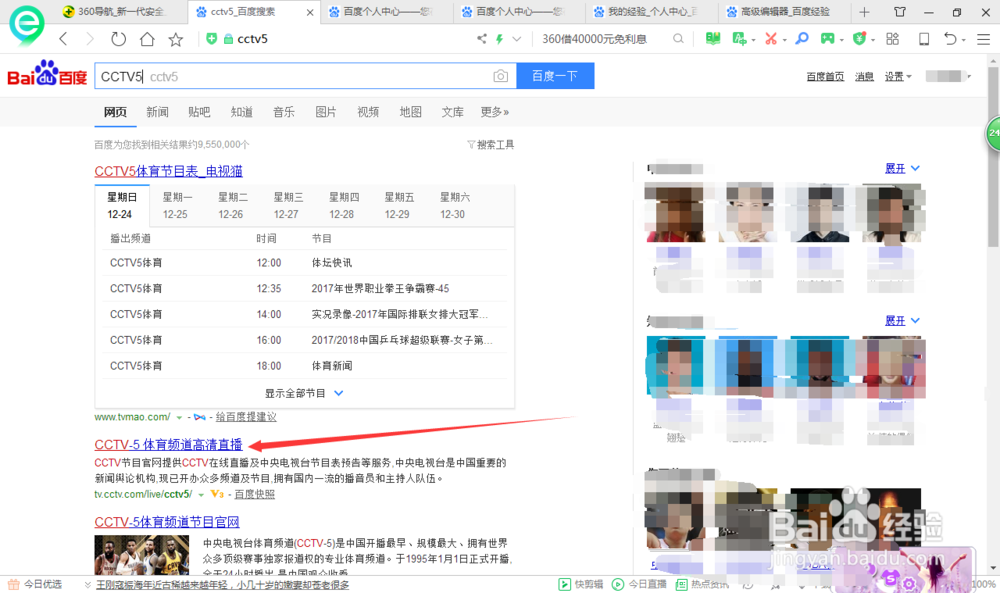Viewport: 1000px width, 593px height.
Task: Open the four-squares extensions grid icon
Action: (x=892, y=39)
